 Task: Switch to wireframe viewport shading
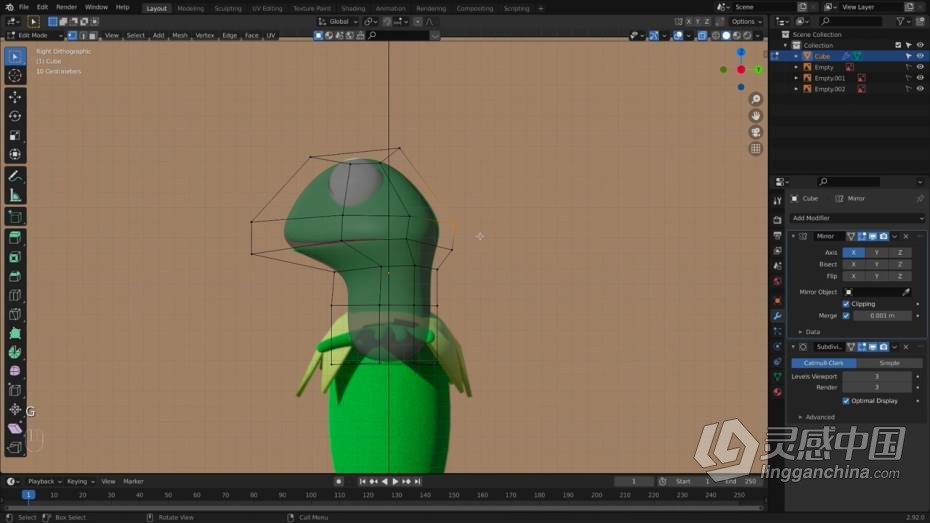(x=716, y=36)
